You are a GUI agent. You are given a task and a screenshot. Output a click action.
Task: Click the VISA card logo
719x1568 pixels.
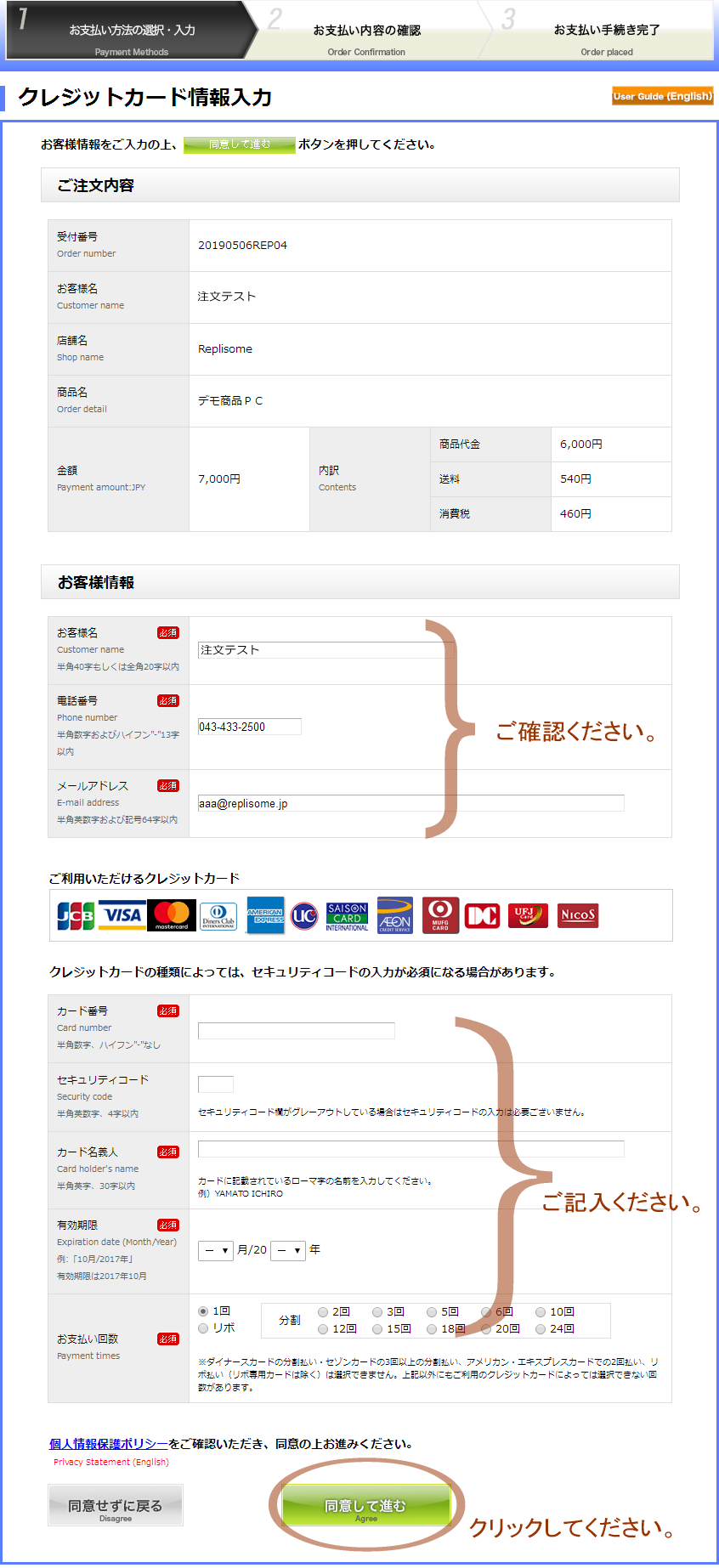click(122, 915)
